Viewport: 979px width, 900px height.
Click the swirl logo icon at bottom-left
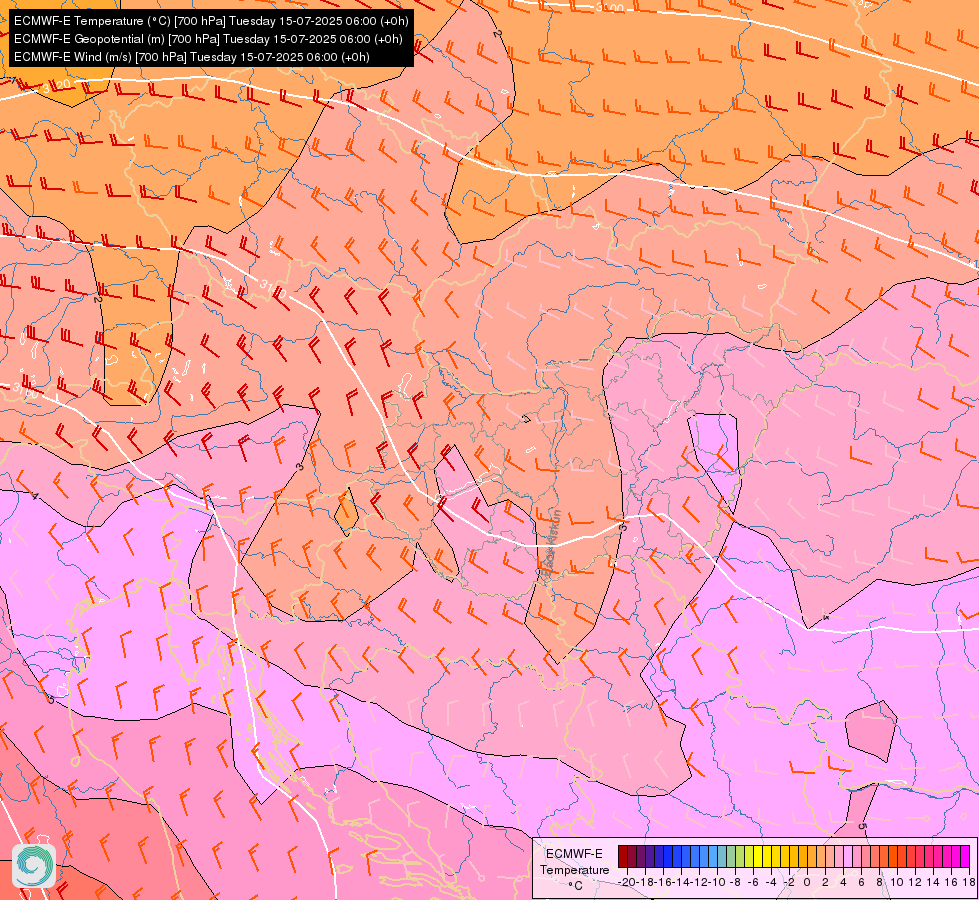tap(34, 865)
